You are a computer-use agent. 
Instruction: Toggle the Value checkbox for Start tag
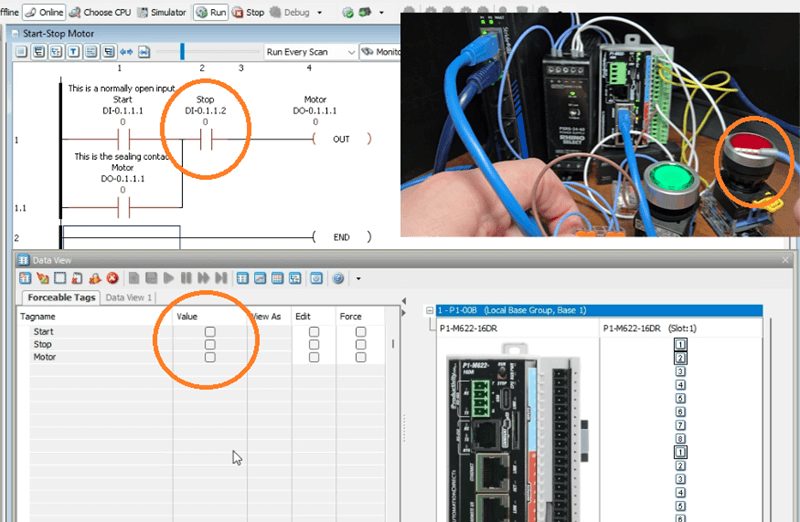click(x=210, y=331)
